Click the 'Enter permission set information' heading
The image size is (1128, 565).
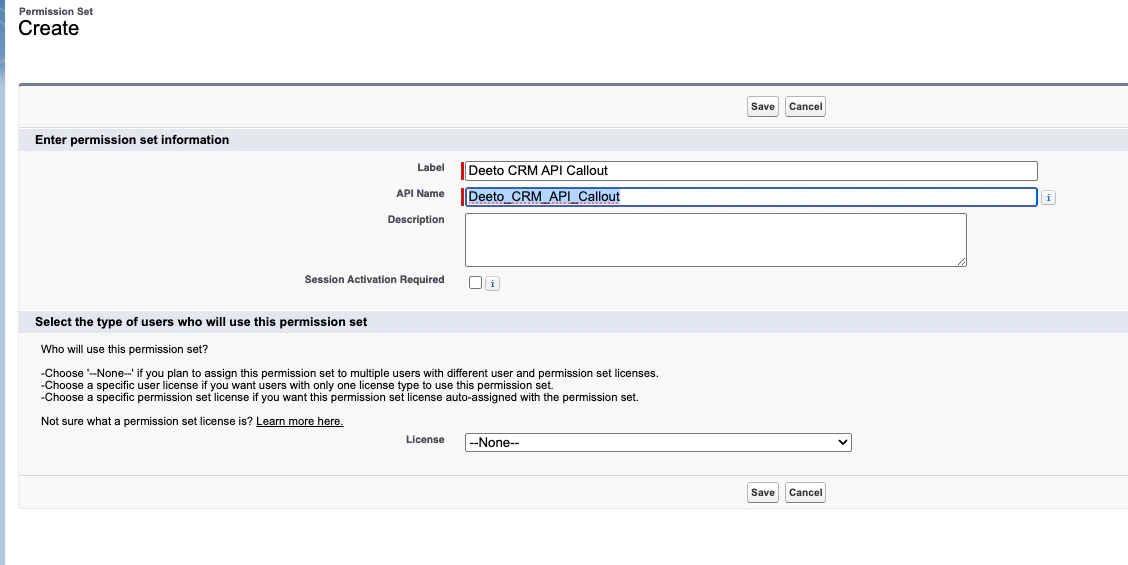(x=132, y=140)
